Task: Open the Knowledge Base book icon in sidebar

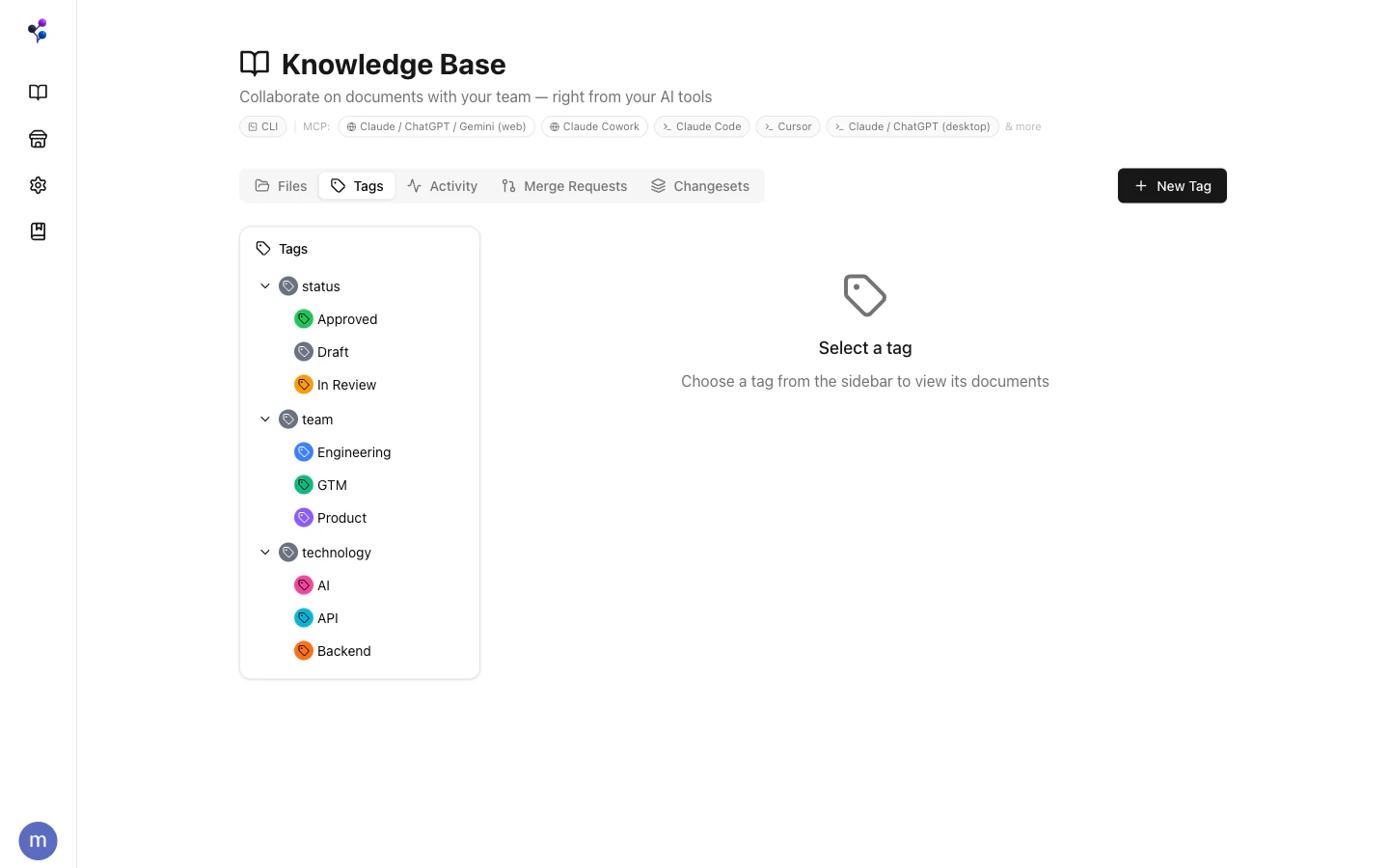Action: click(38, 92)
